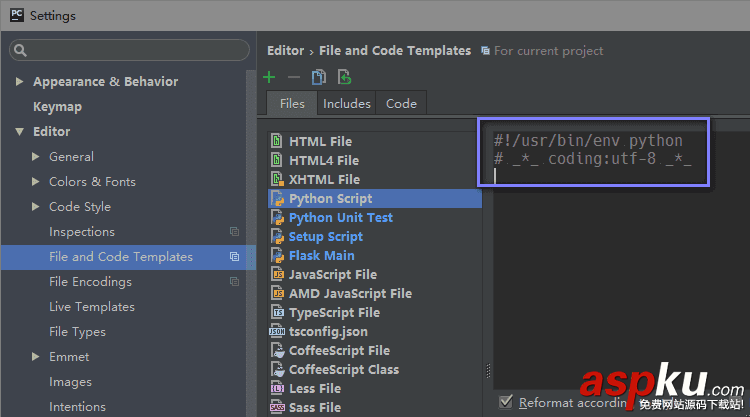Click the tsconfig.json JSON icon
The width and height of the screenshot is (750, 417).
tap(277, 331)
